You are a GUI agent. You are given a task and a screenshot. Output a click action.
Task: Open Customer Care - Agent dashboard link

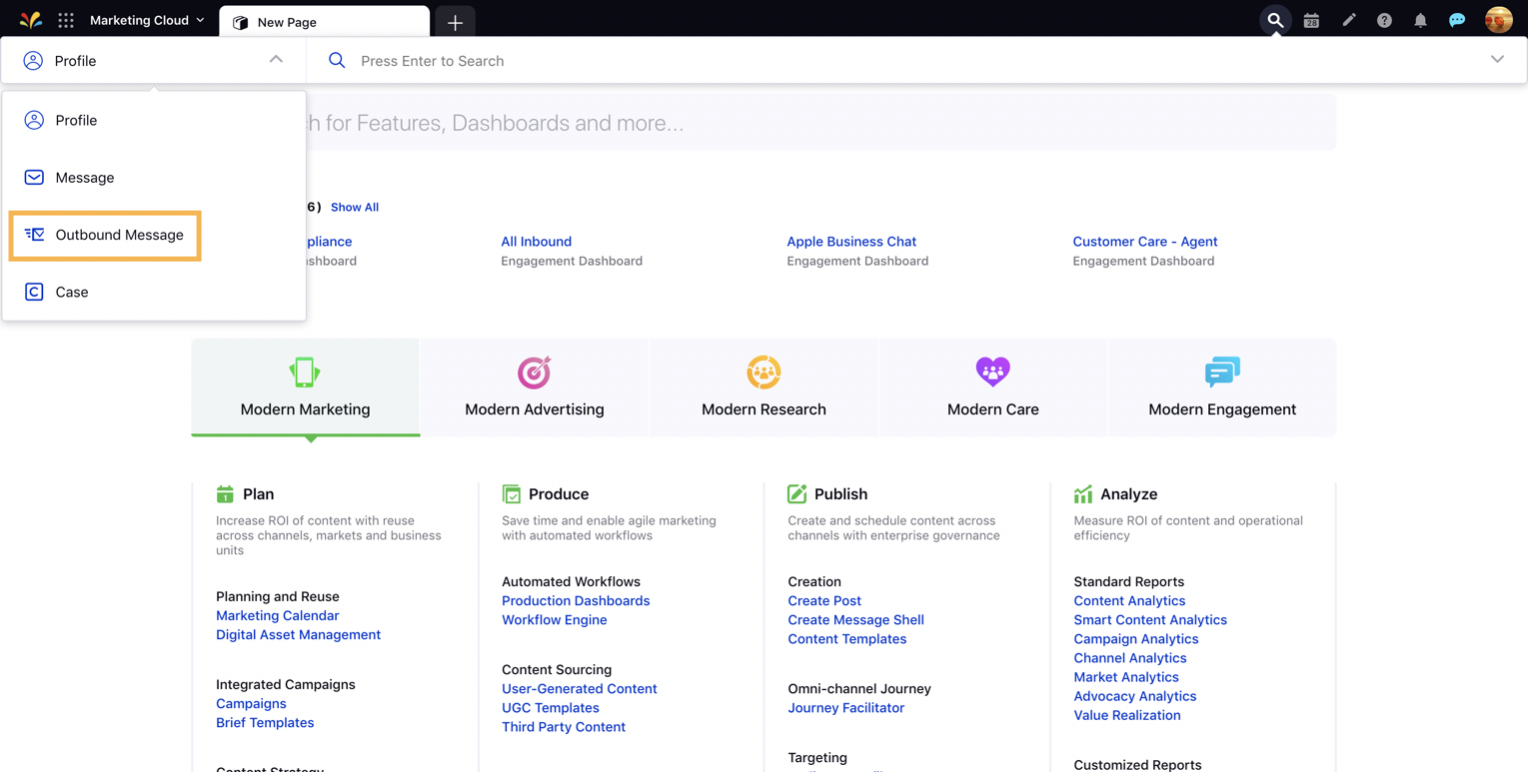(x=1145, y=241)
